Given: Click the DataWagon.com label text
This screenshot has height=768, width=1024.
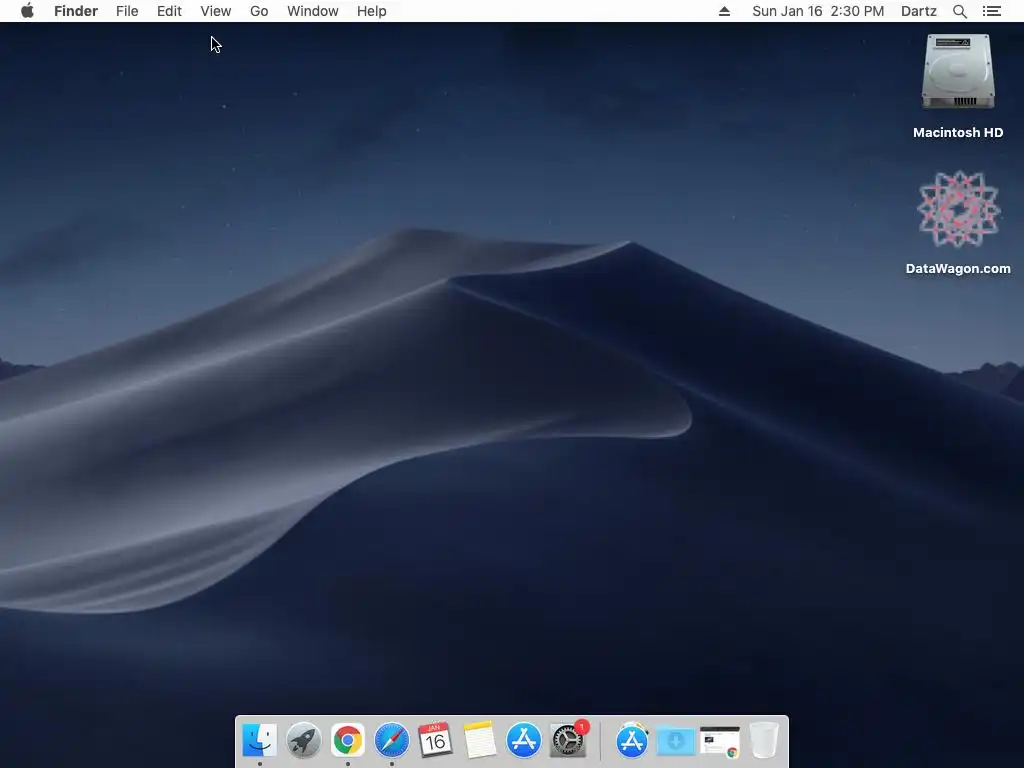Looking at the screenshot, I should [958, 268].
